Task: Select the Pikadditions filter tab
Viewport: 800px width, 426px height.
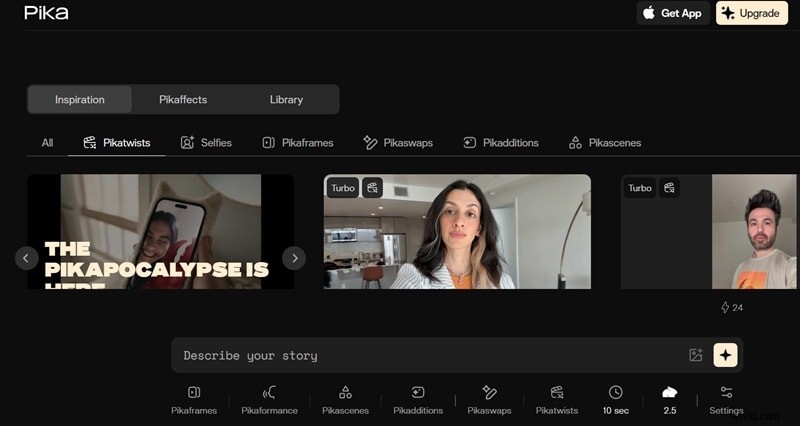Action: [501, 143]
